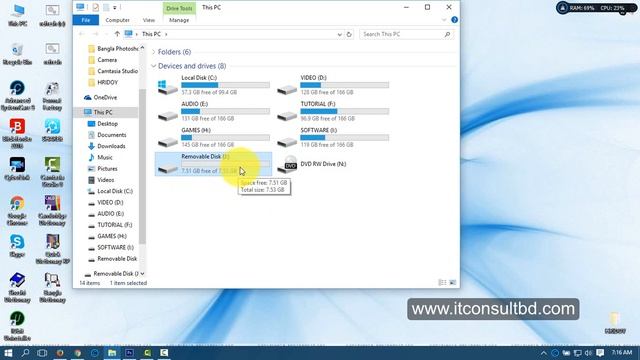Collapse the Devices and drives (8) group

pyautogui.click(x=153, y=66)
